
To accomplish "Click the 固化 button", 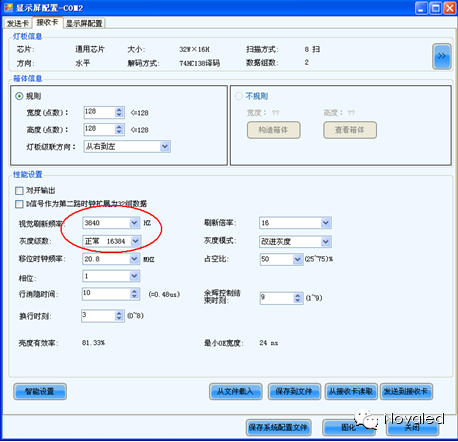I will tap(348, 427).
